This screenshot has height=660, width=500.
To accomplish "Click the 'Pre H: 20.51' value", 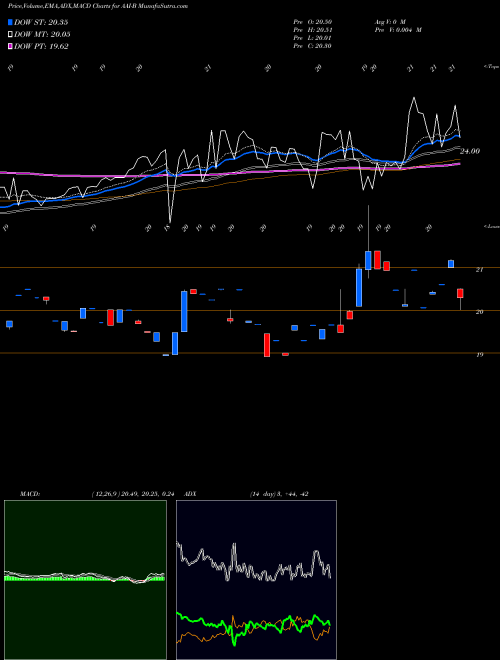I will tap(312, 30).
